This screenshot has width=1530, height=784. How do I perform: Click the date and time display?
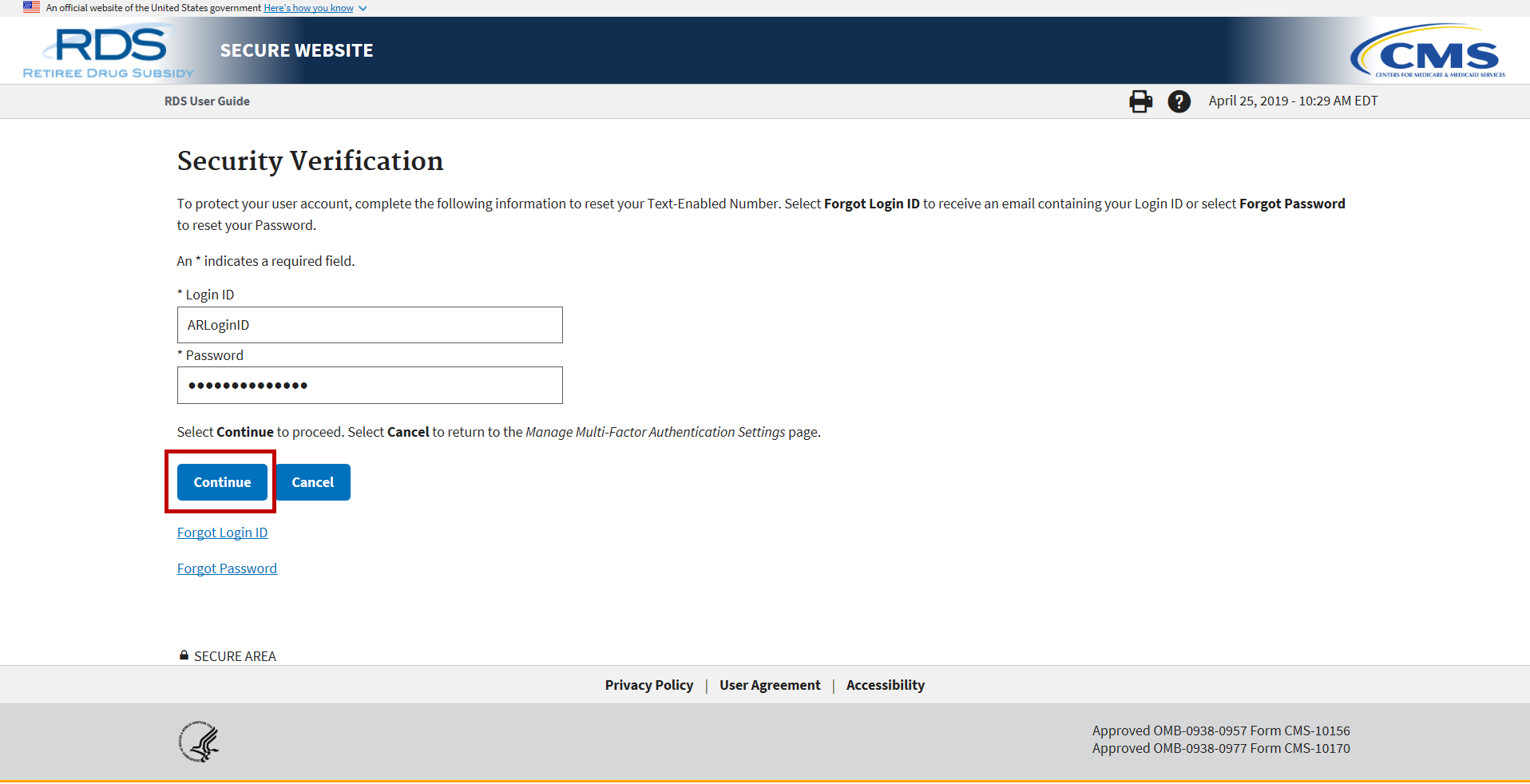click(1292, 101)
